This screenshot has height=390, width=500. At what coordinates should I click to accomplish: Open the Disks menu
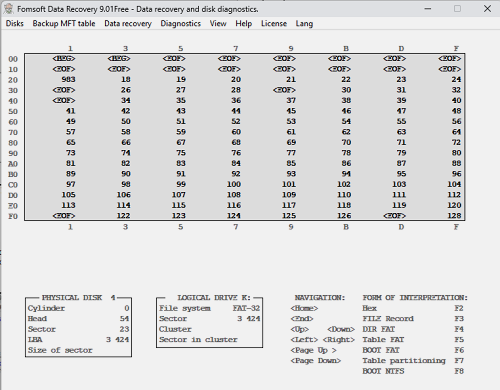coord(15,24)
